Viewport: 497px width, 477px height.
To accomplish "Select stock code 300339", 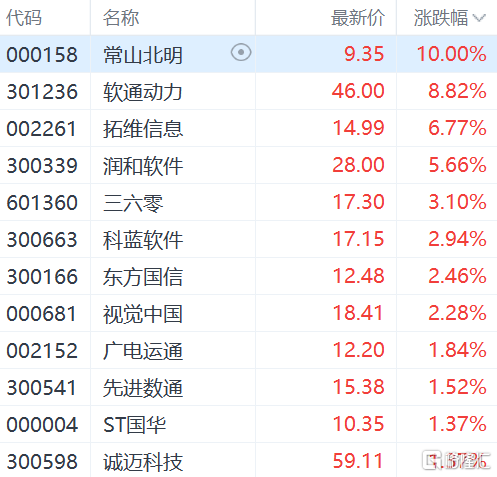I will 42,166.
